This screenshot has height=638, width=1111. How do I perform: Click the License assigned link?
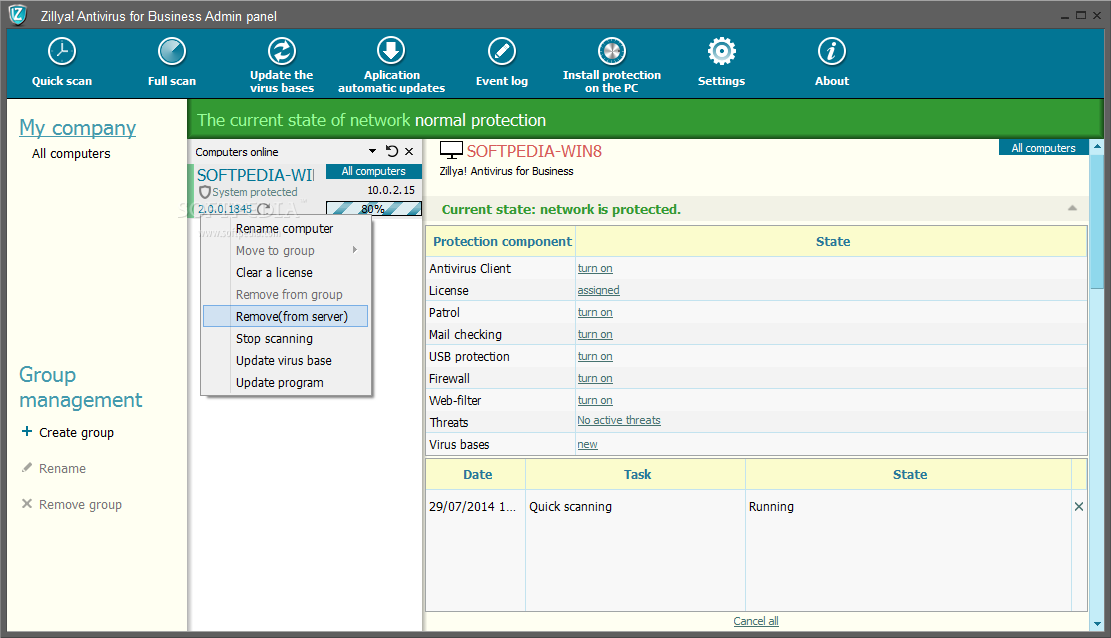(x=598, y=290)
